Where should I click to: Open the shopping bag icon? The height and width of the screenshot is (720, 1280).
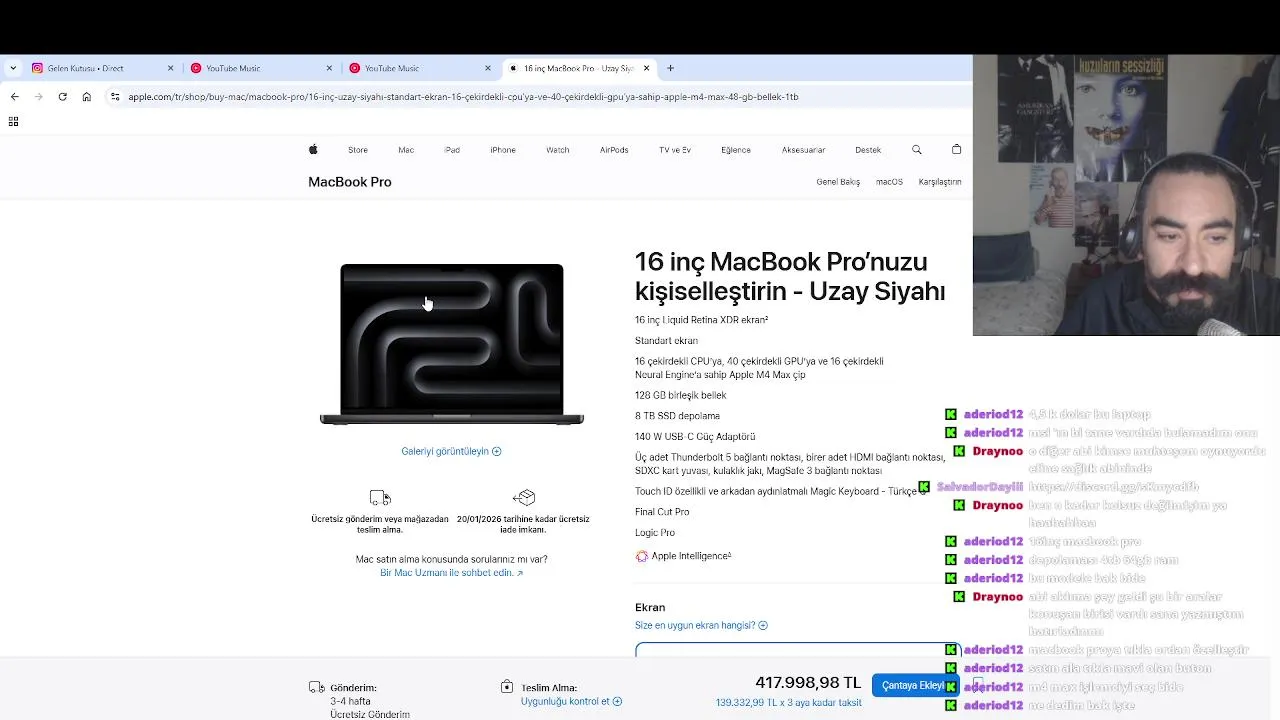(956, 149)
